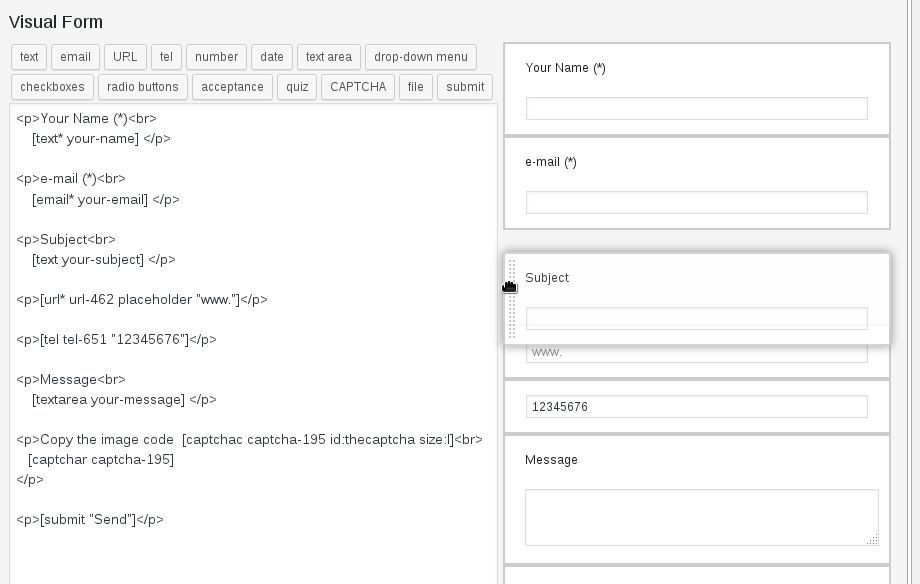Click into the Message preview textarea
920x584 pixels.
(x=700, y=516)
